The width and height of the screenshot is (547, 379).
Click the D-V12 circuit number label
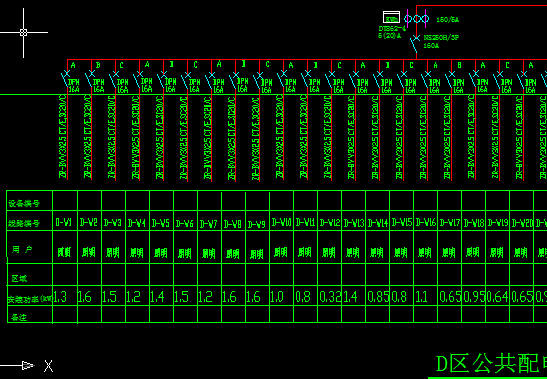click(x=329, y=222)
